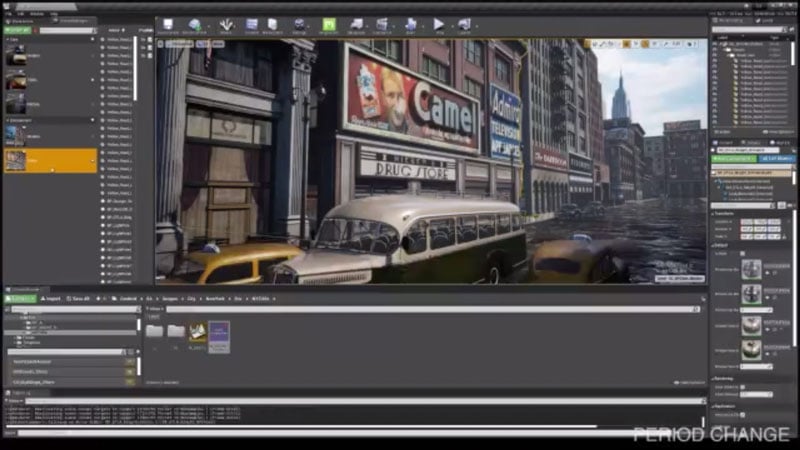Toggle the orange rotation snapping icon in viewport
800x450 pixels.
(x=645, y=44)
